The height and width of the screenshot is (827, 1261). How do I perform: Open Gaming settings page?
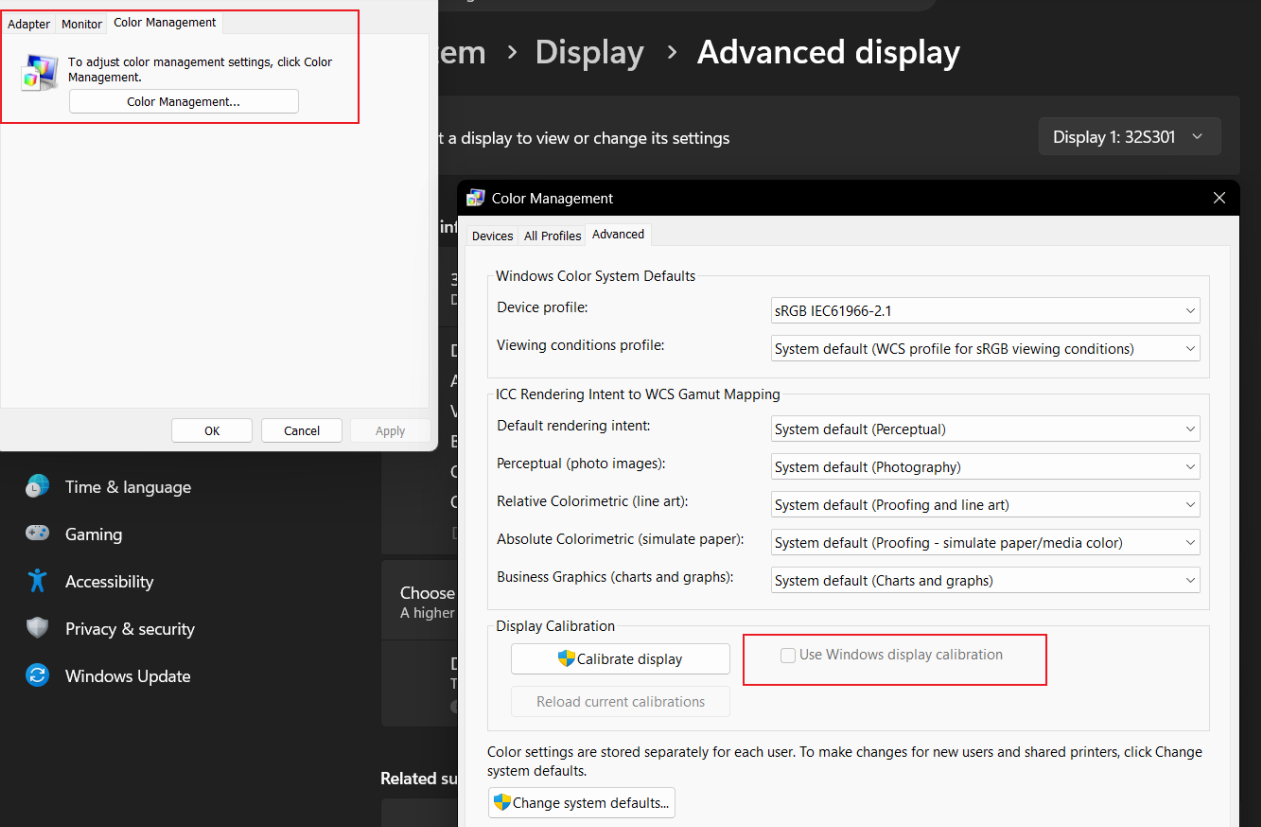click(94, 534)
